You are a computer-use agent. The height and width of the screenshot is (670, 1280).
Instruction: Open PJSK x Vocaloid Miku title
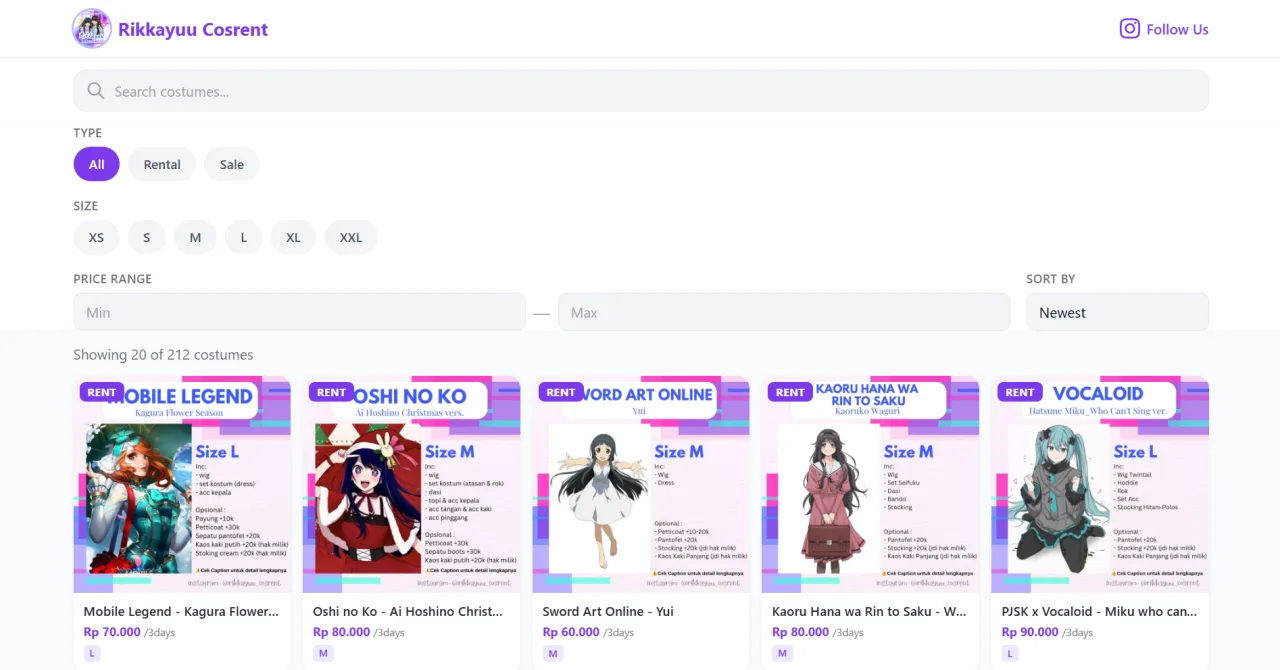click(x=1100, y=611)
